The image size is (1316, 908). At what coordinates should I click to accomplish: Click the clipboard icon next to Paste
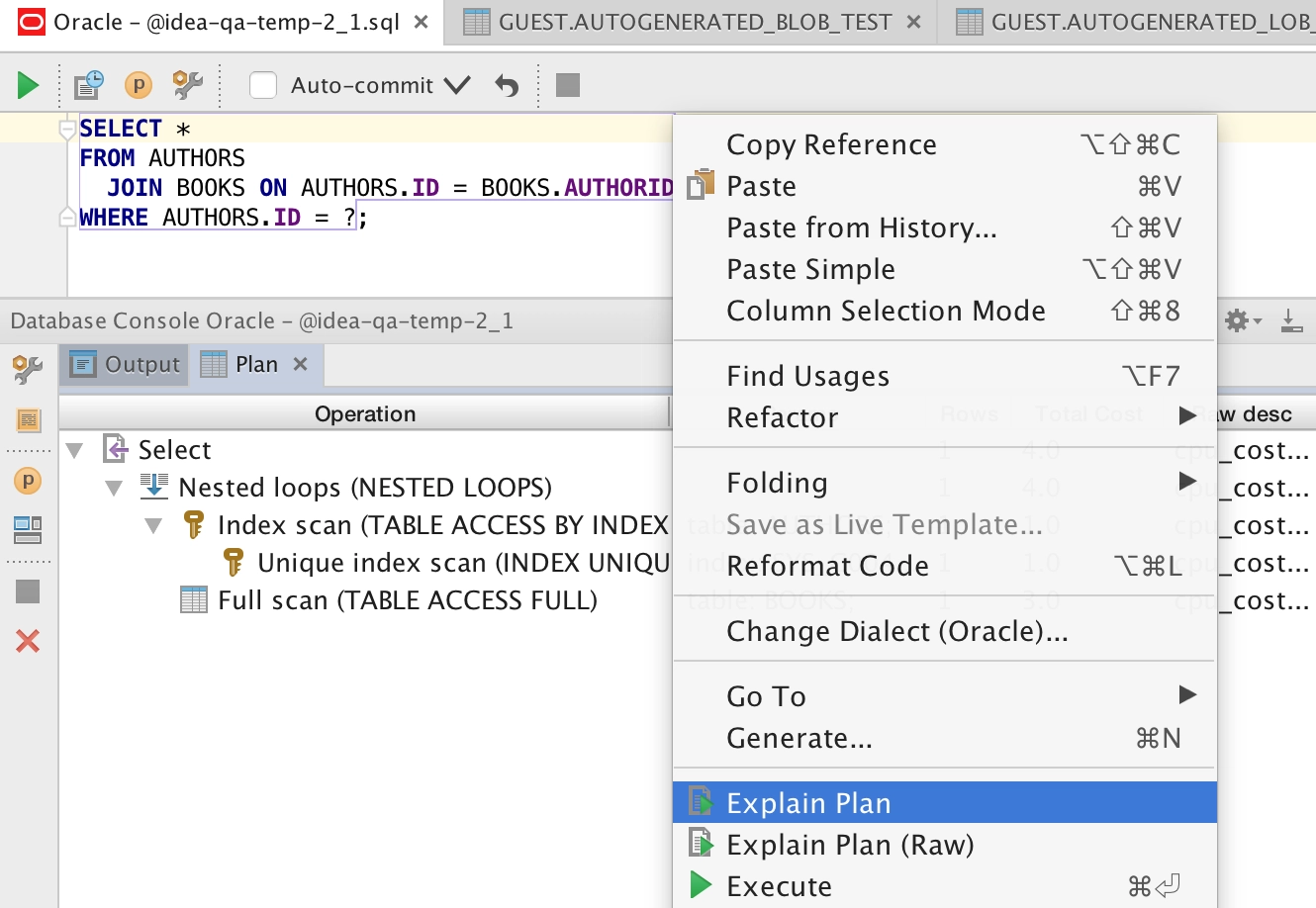pyautogui.click(x=701, y=185)
